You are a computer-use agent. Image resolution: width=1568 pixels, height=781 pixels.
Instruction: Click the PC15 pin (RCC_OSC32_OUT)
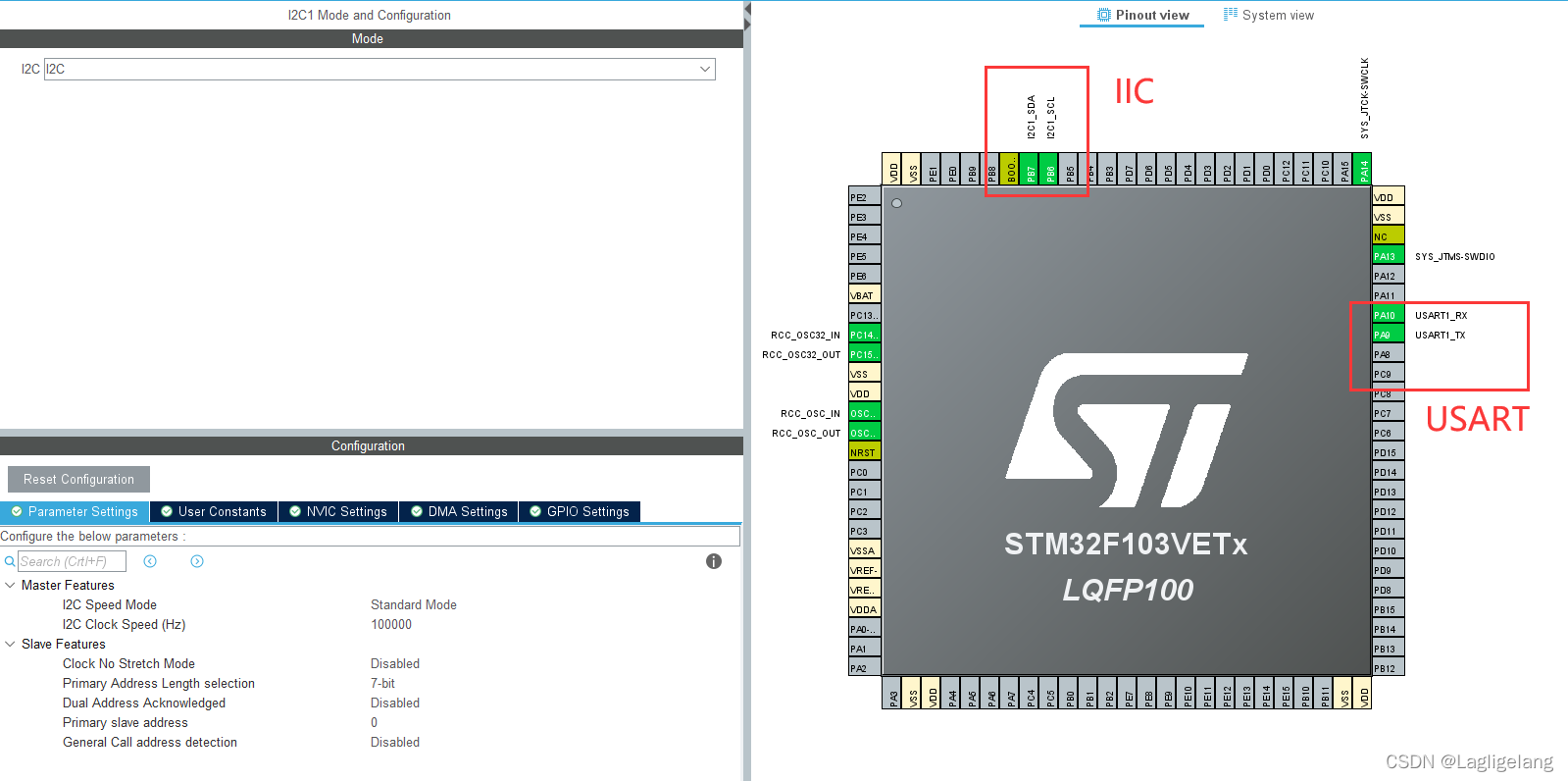[x=865, y=354]
